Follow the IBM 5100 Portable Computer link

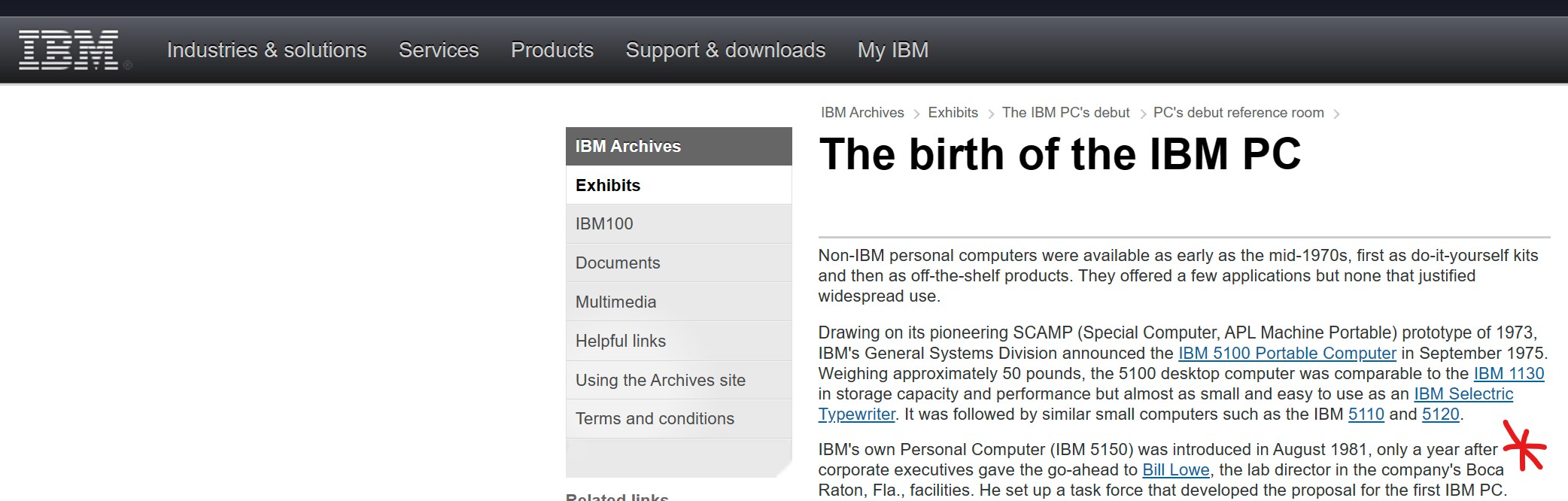(1287, 354)
